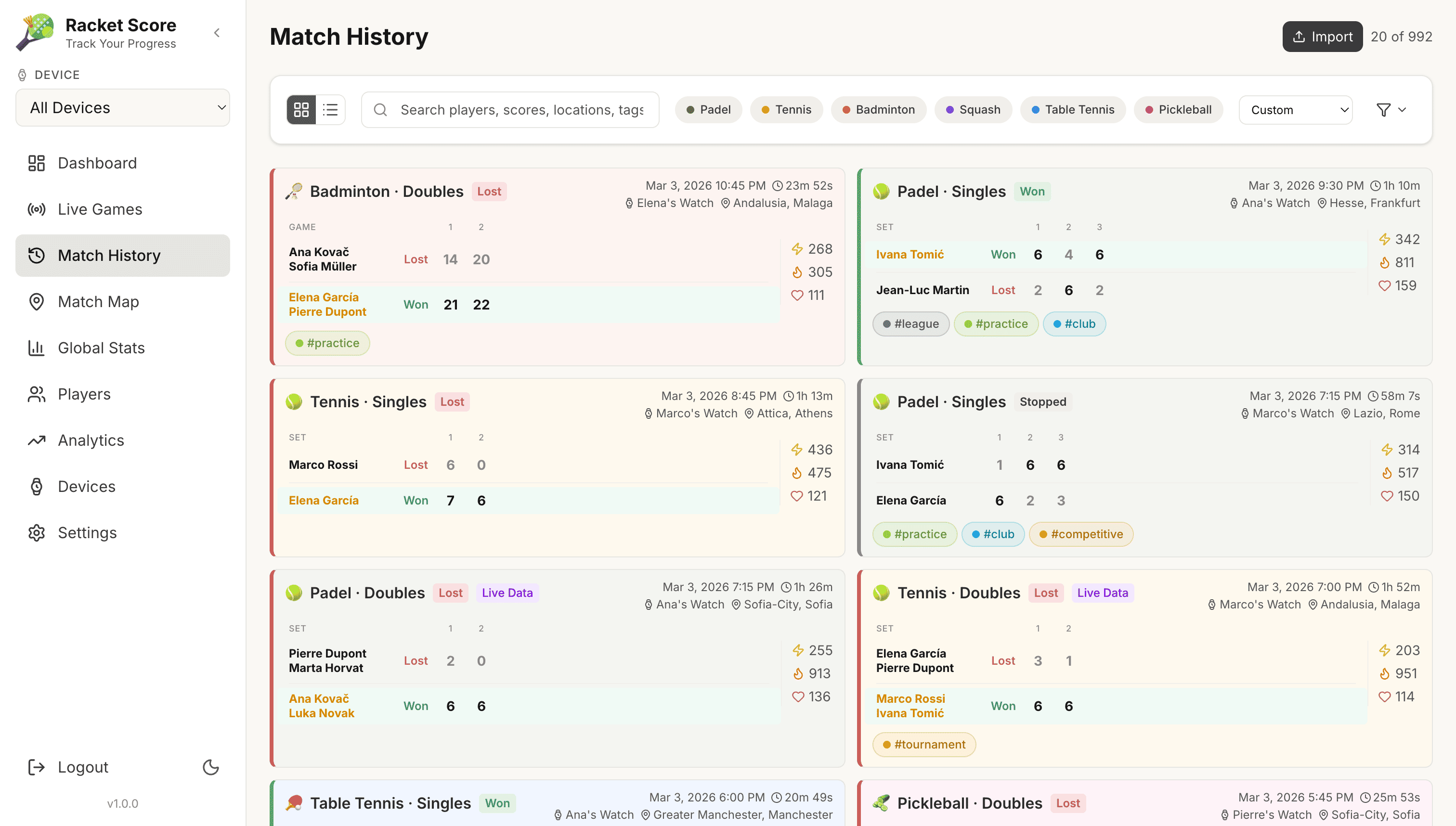Click the Analytics trend icon
This screenshot has width=1456, height=826.
[x=36, y=440]
